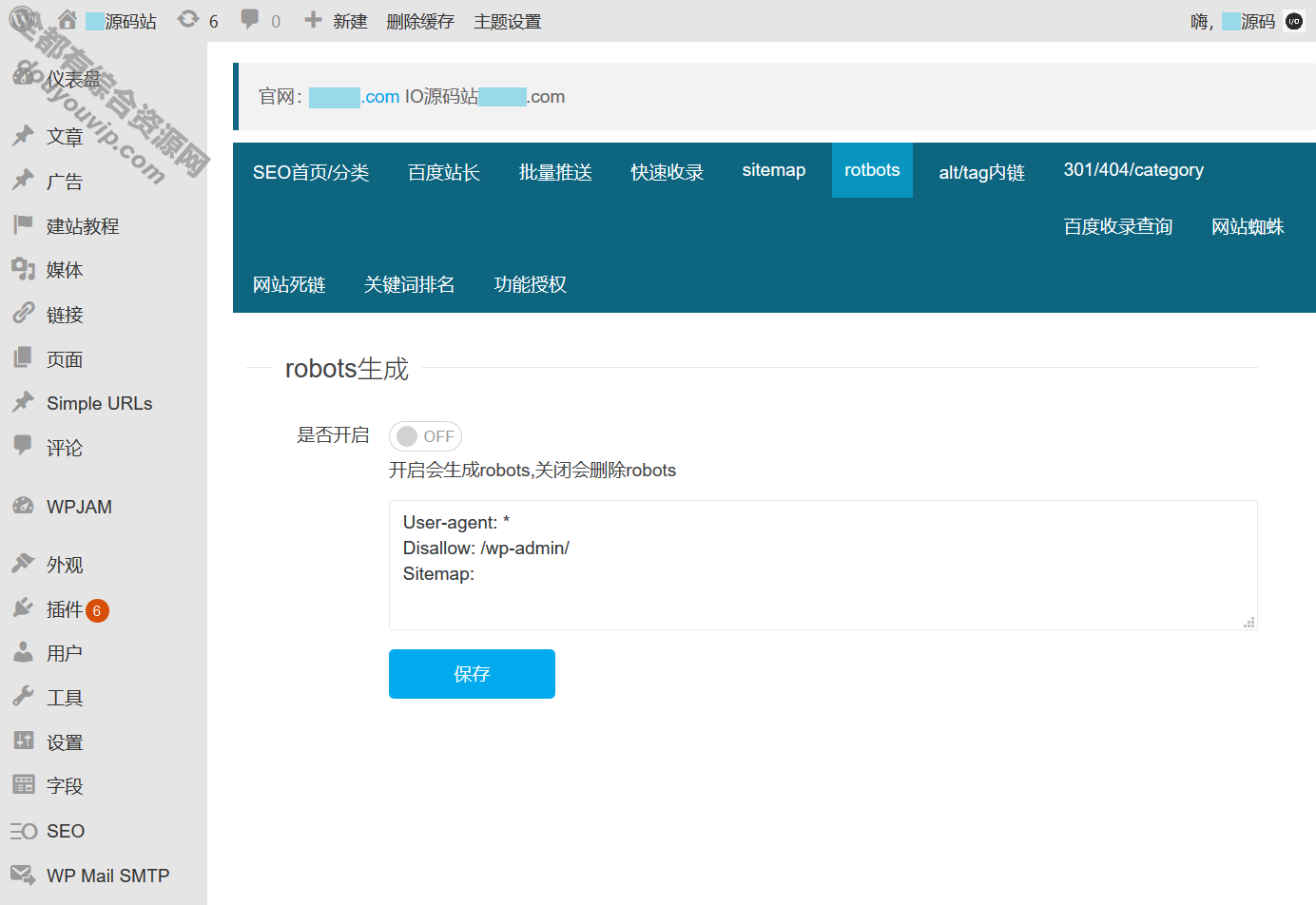Click inside the robots content textarea
Screen dimensions: 1316x905
(x=822, y=565)
